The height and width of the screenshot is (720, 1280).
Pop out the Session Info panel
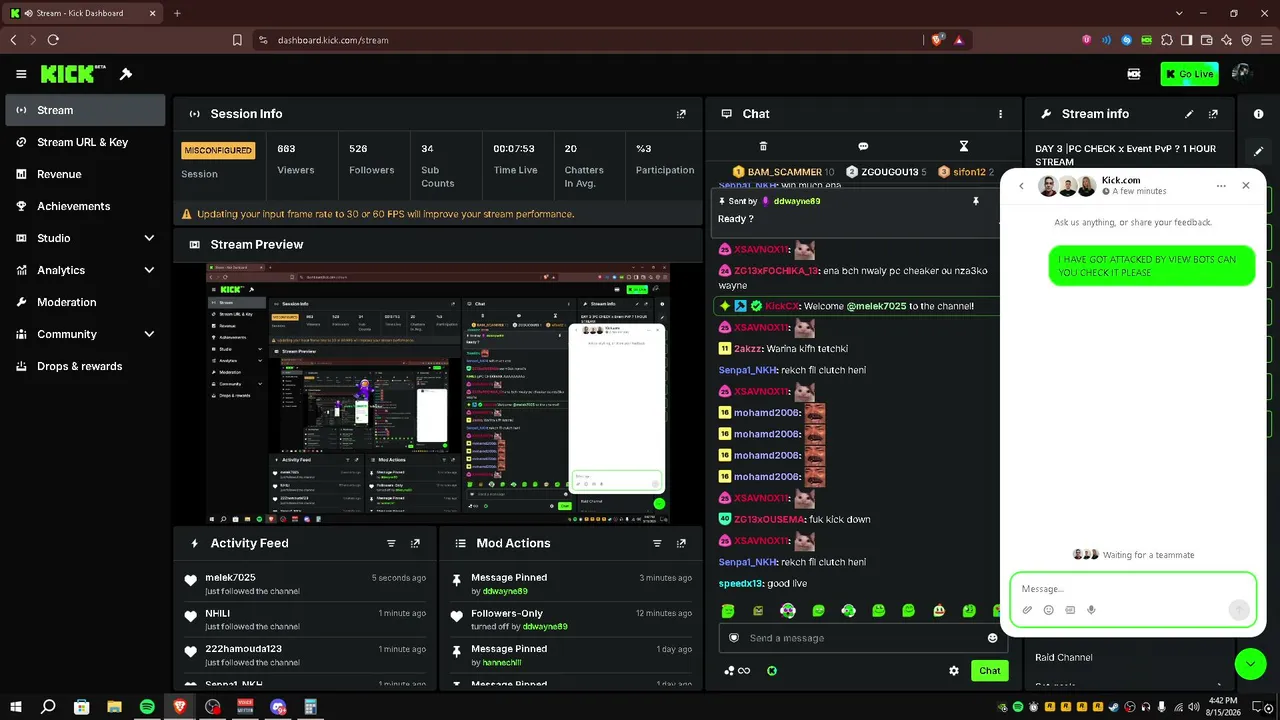(681, 114)
